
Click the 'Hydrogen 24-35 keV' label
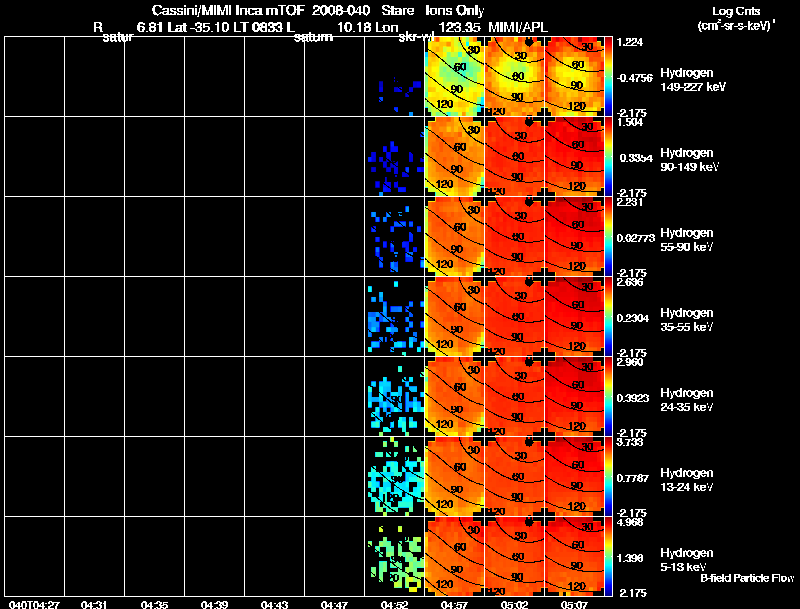pos(687,400)
